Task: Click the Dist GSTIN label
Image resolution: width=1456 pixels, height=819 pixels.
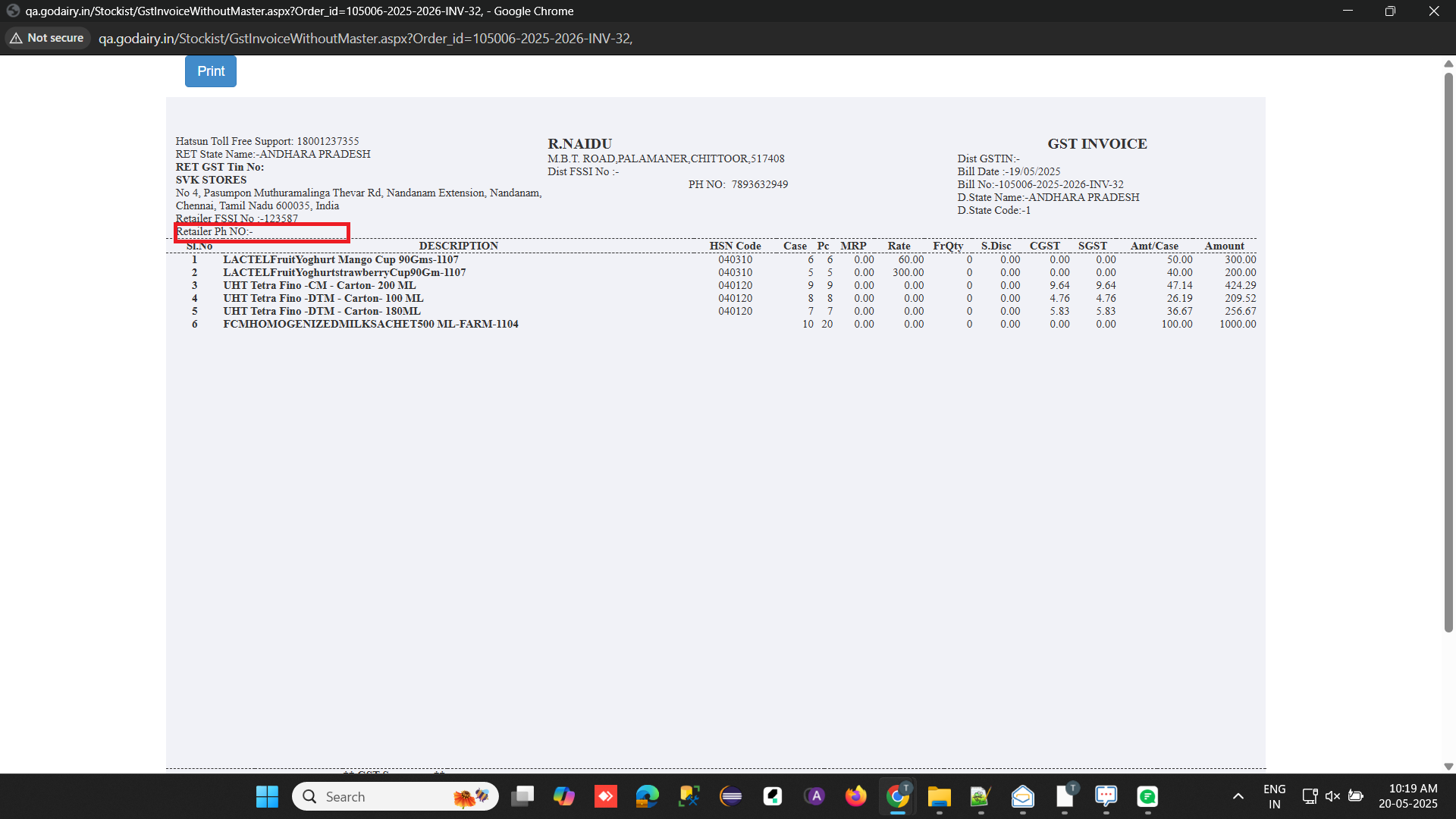Action: click(988, 158)
